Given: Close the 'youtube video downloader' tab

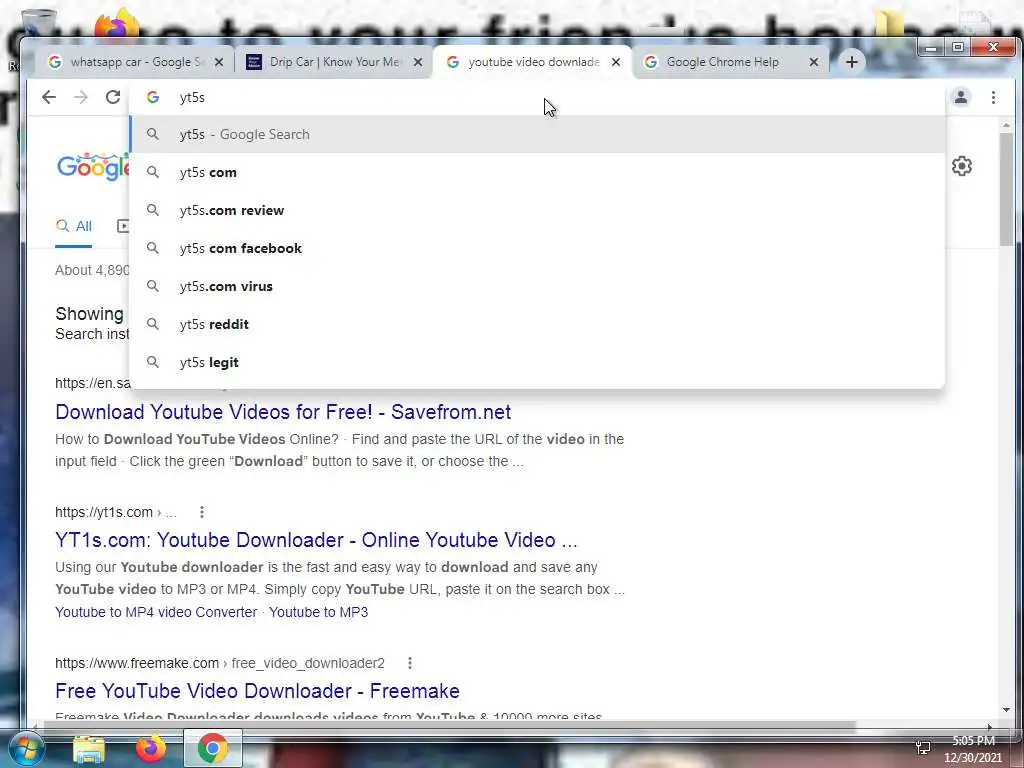Looking at the screenshot, I should click(x=616, y=62).
